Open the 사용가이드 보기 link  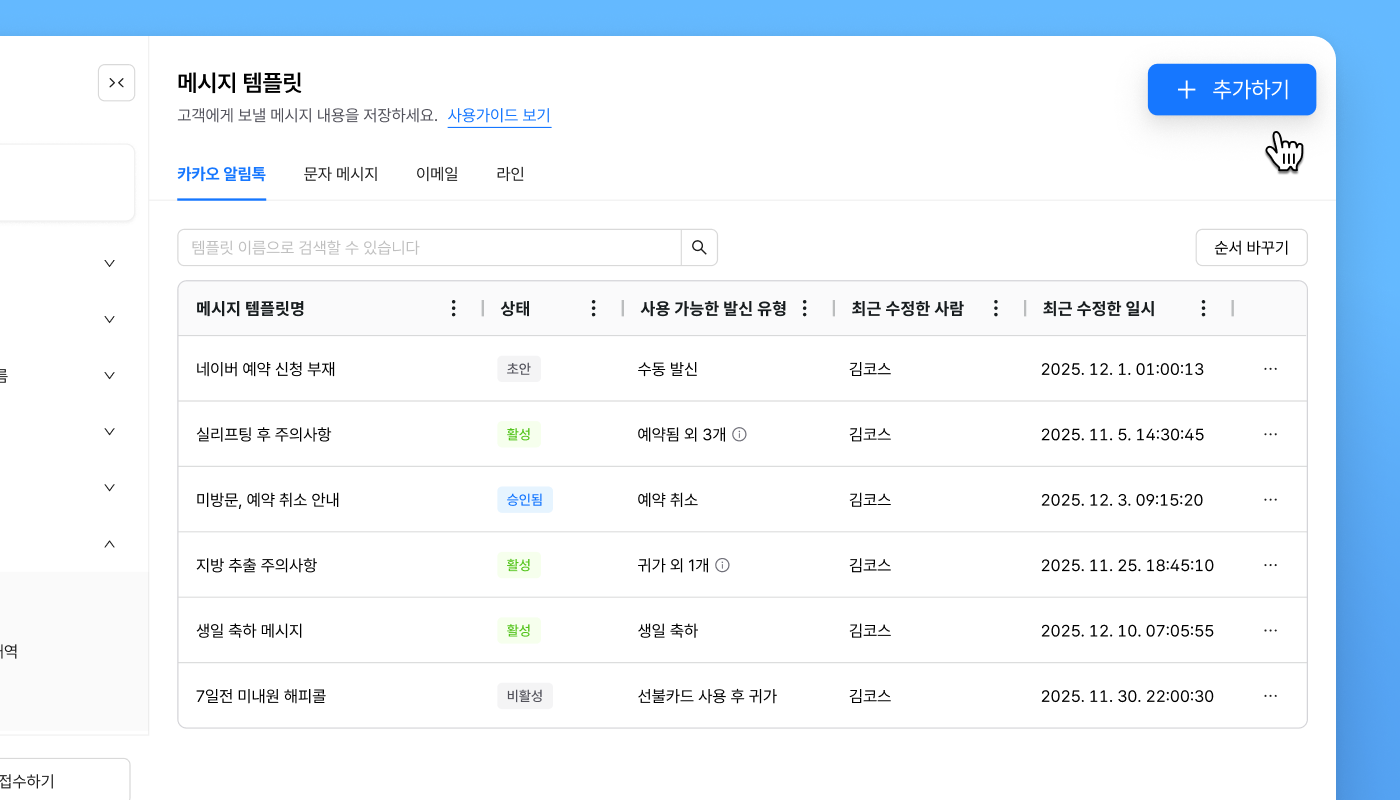click(x=499, y=115)
